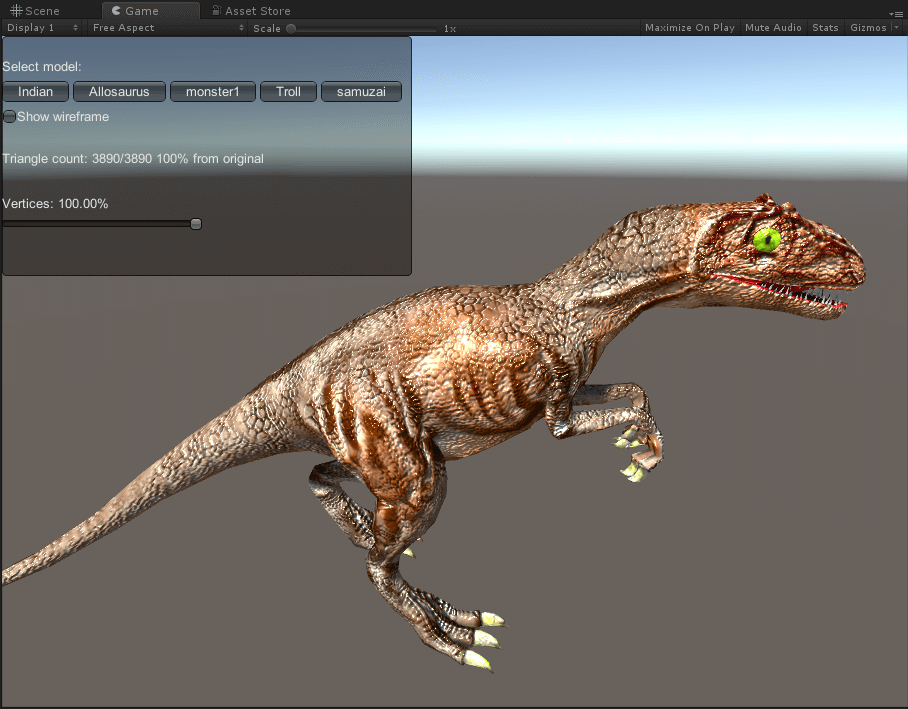Open the Asset Store tab
The width and height of the screenshot is (908, 709).
257,11
